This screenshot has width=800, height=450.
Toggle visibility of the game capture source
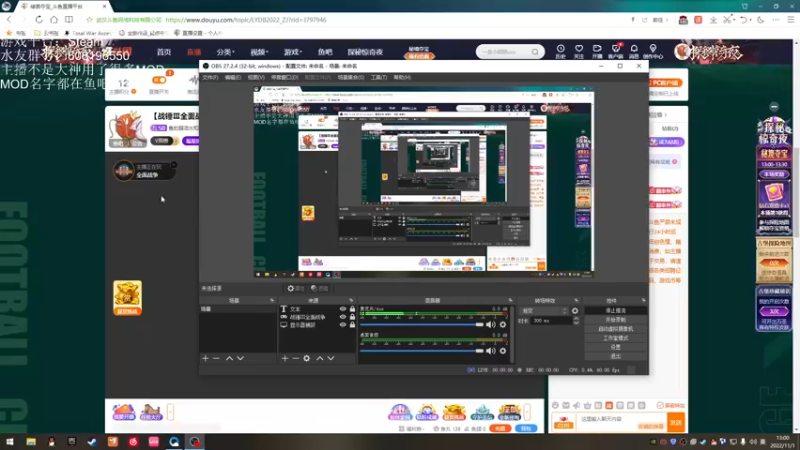point(343,317)
